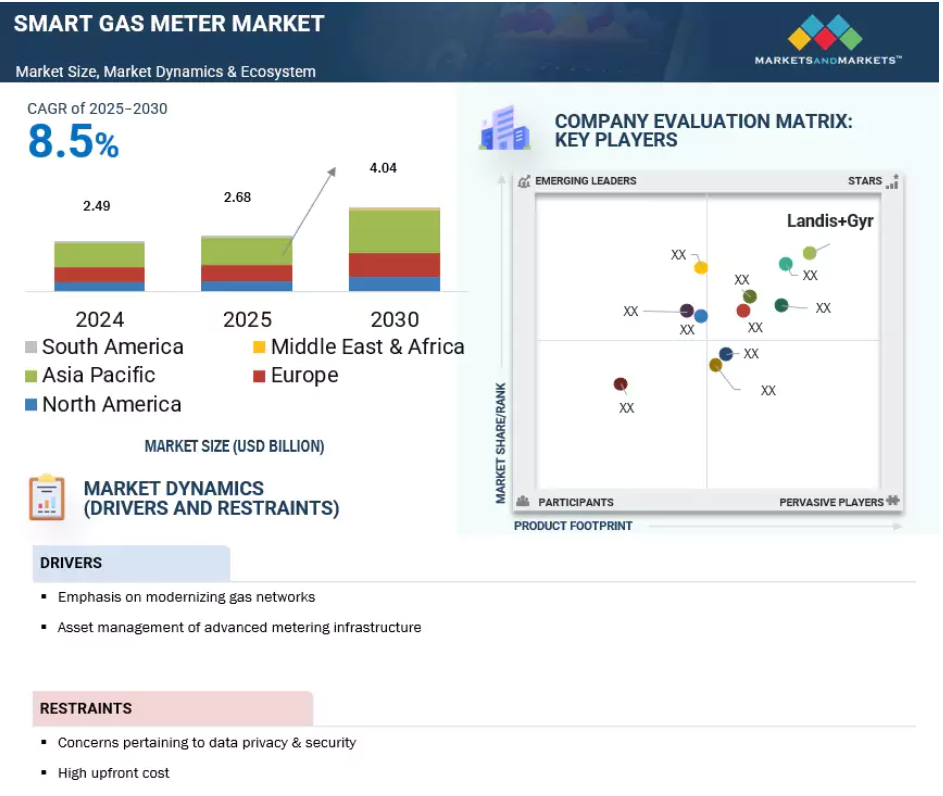Click the yellow dot in Emerging Leaders
The width and height of the screenshot is (943, 796).
click(701, 268)
